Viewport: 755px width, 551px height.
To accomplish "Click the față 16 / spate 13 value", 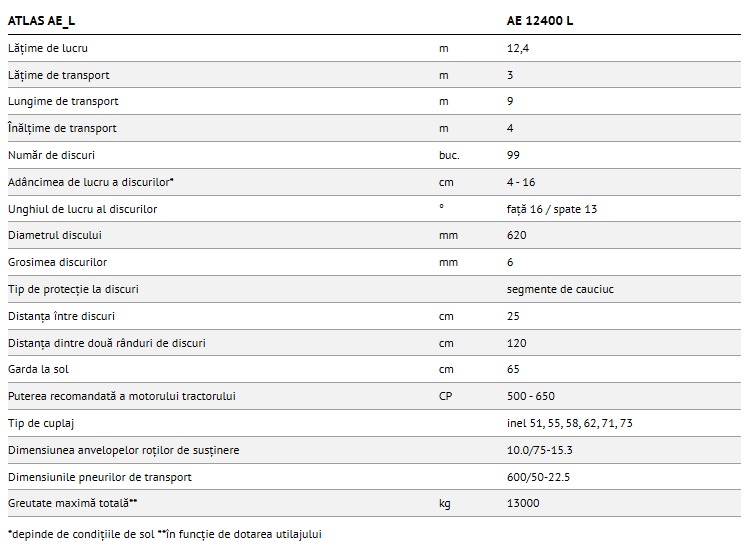I will coord(552,209).
